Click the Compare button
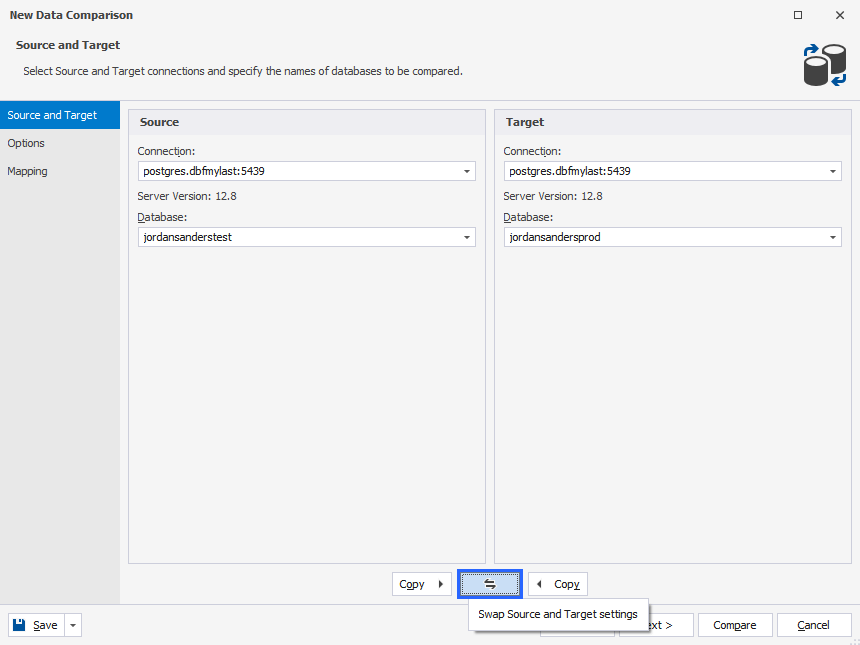 (734, 624)
